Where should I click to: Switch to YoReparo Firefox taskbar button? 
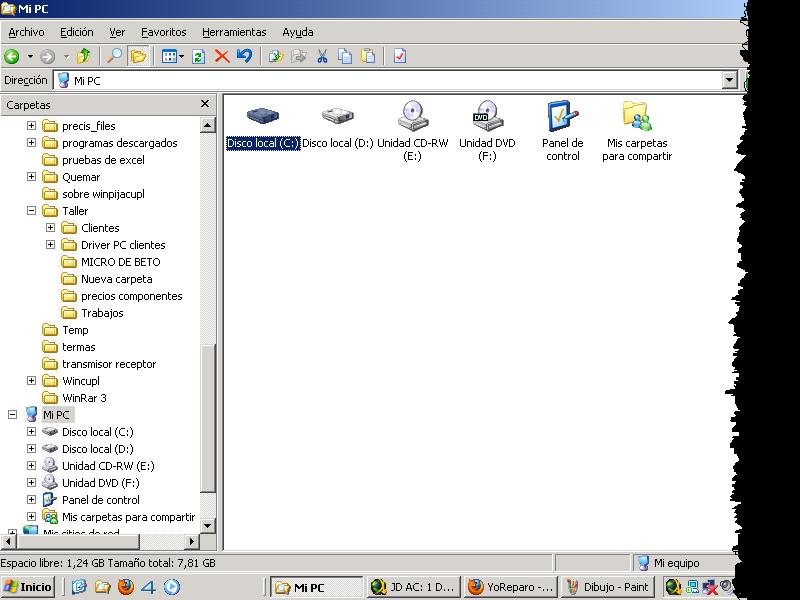[x=511, y=587]
